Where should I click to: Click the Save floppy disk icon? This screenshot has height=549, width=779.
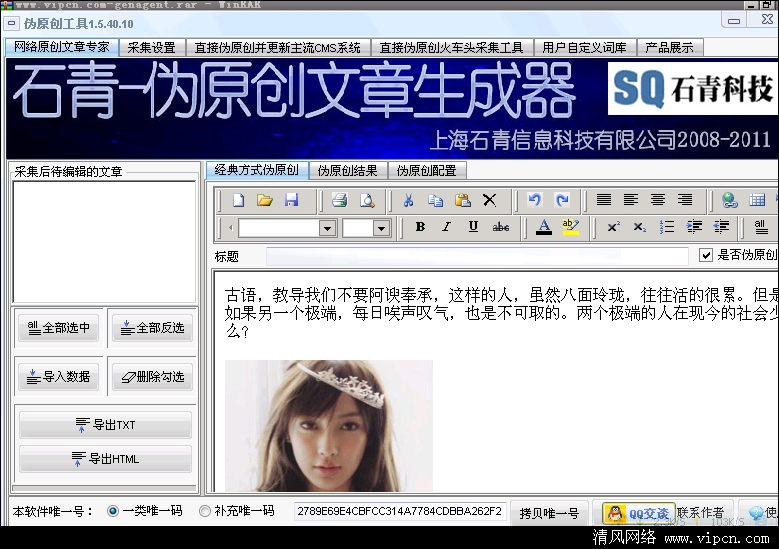pyautogui.click(x=291, y=200)
